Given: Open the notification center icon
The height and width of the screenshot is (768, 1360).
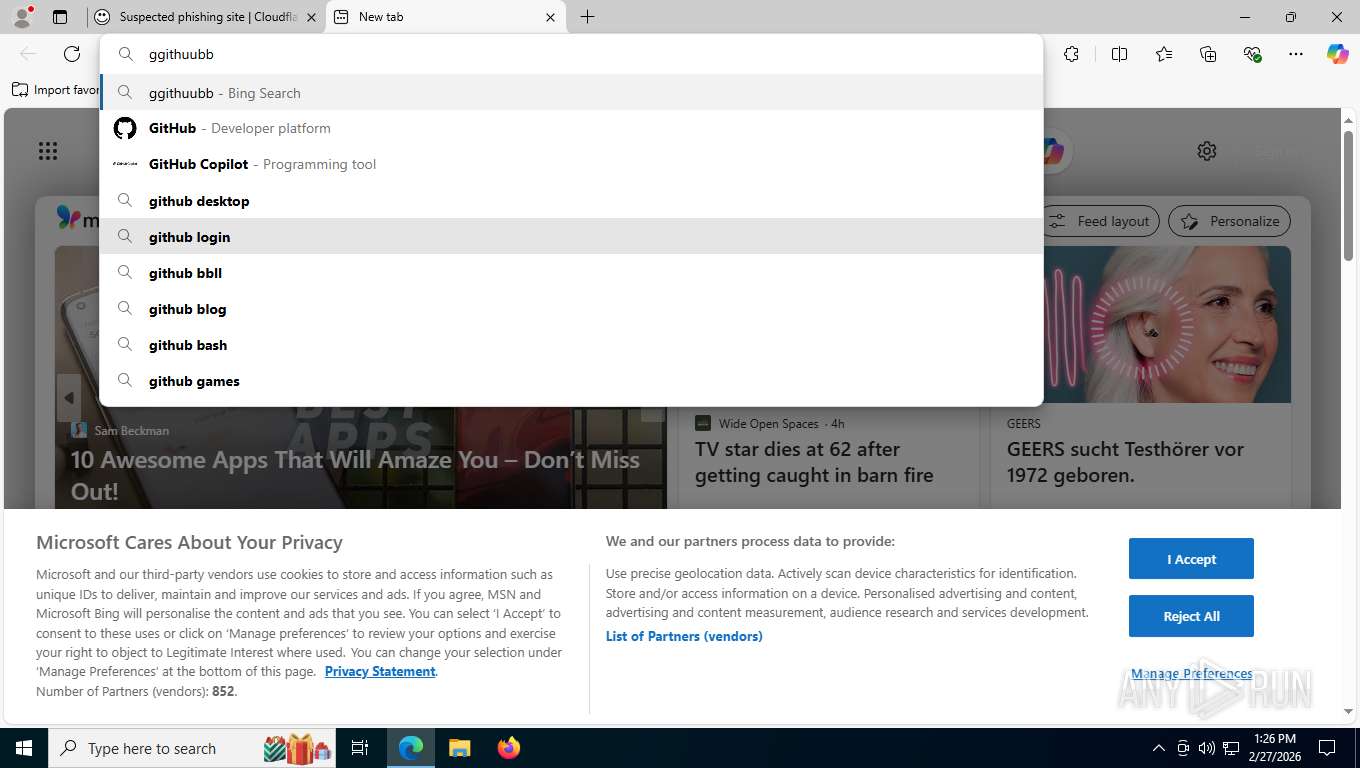Looking at the screenshot, I should pos(1327,748).
